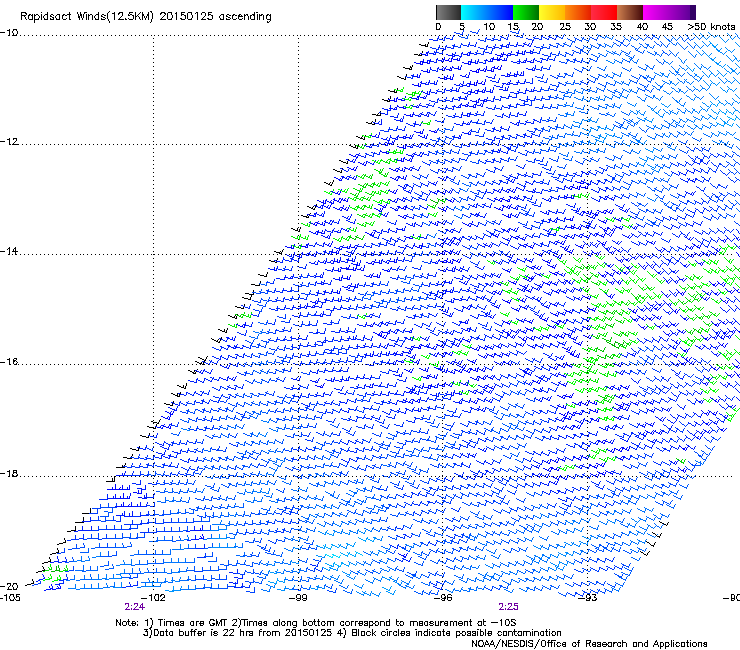Click the plot title 'Rapidscat Winds(12.5KM) 20150125 ascending'
The height and width of the screenshot is (650, 740).
146,17
